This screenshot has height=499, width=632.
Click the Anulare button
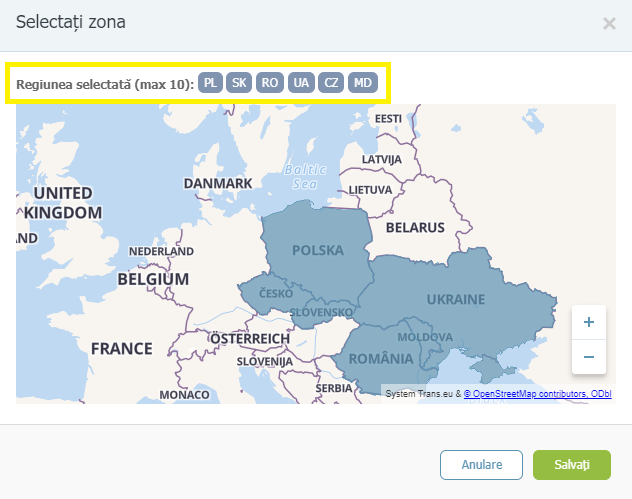point(482,465)
